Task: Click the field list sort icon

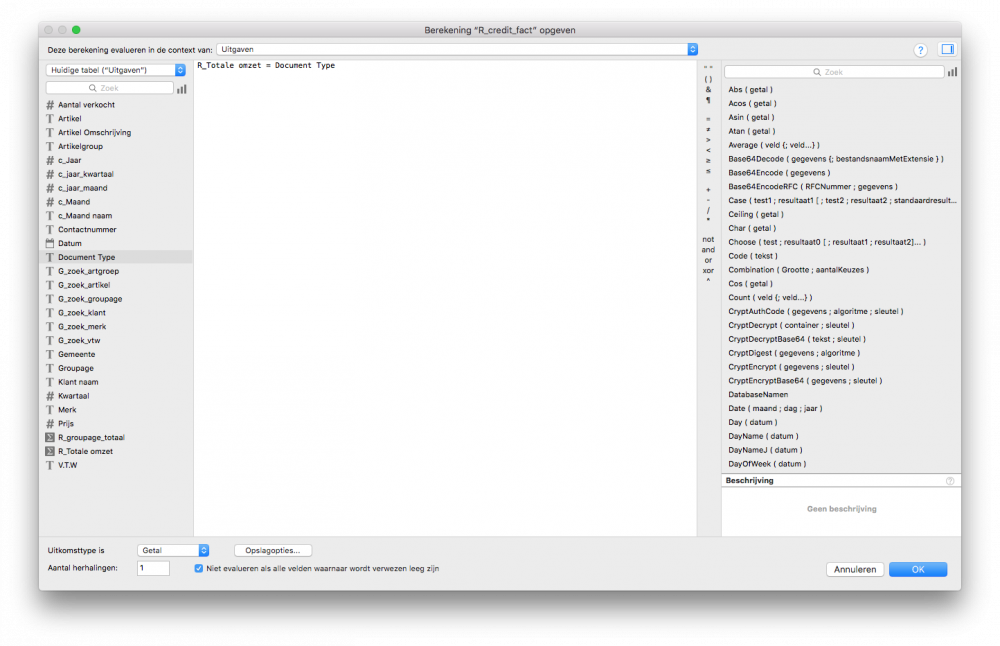Action: click(182, 89)
